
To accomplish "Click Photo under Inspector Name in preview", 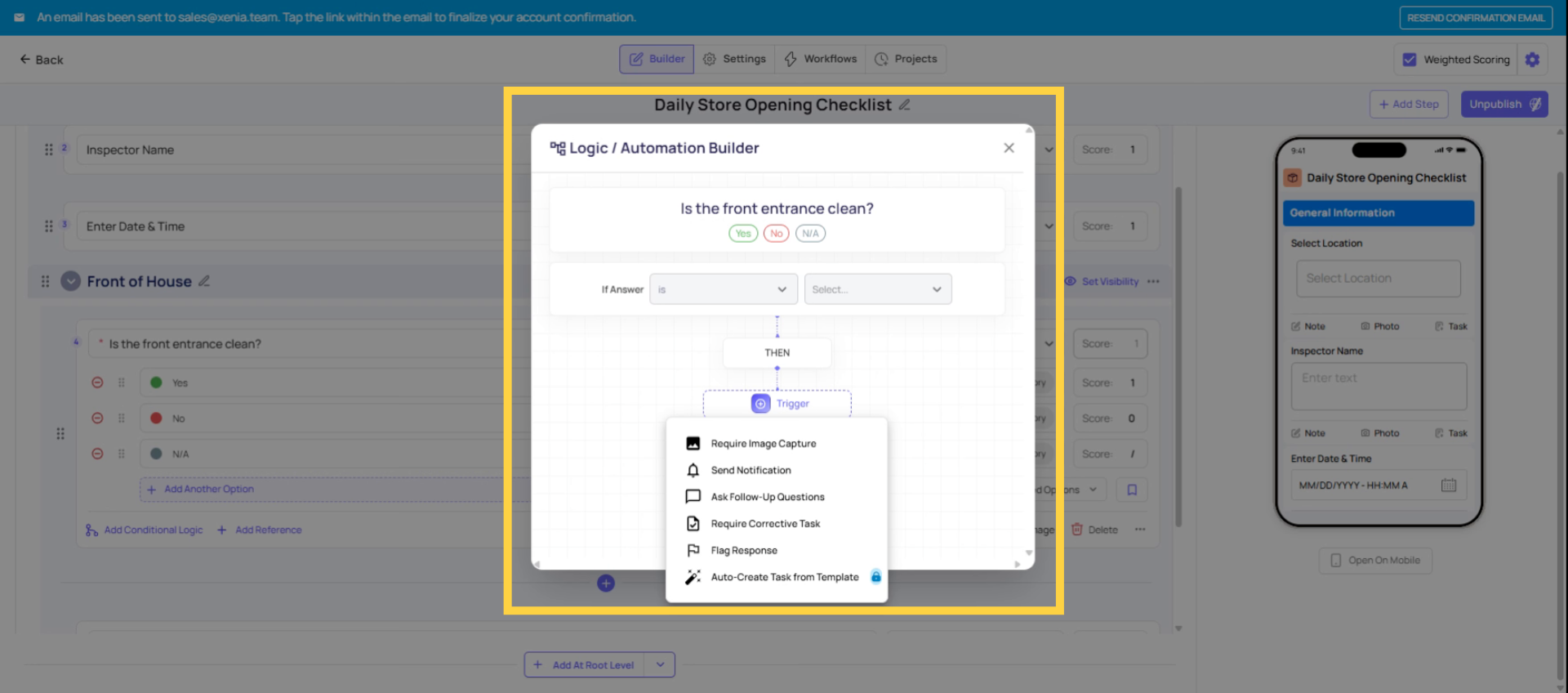I will click(1380, 433).
